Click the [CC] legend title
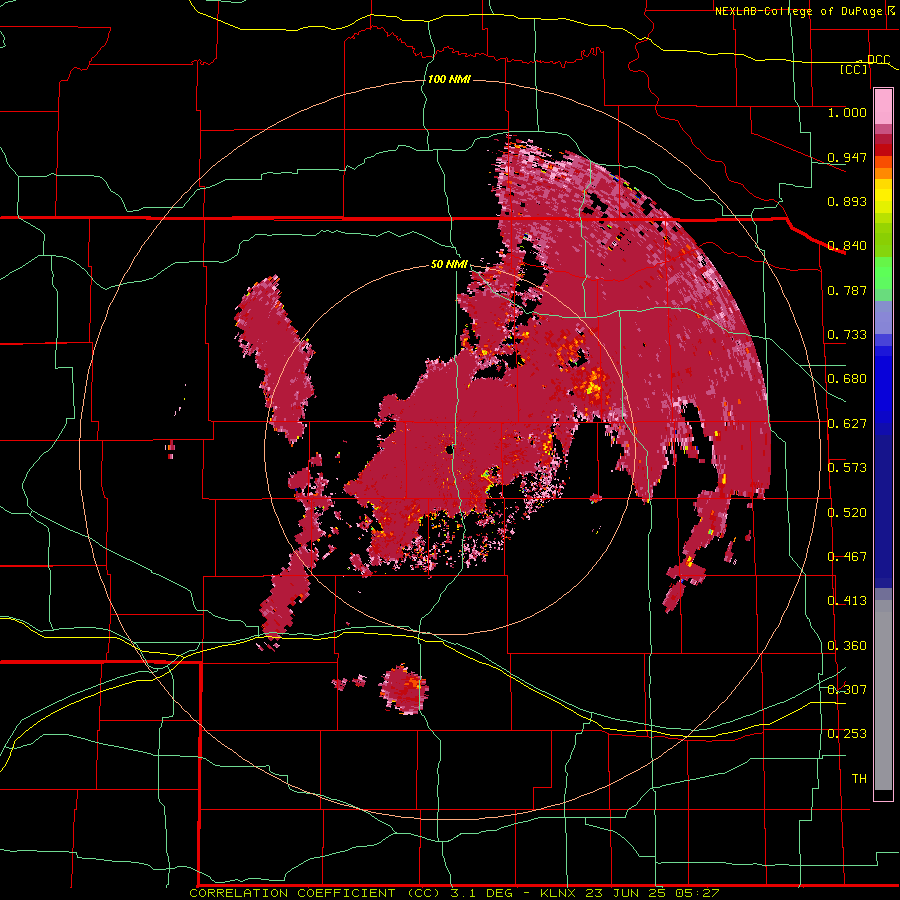 tap(854, 69)
